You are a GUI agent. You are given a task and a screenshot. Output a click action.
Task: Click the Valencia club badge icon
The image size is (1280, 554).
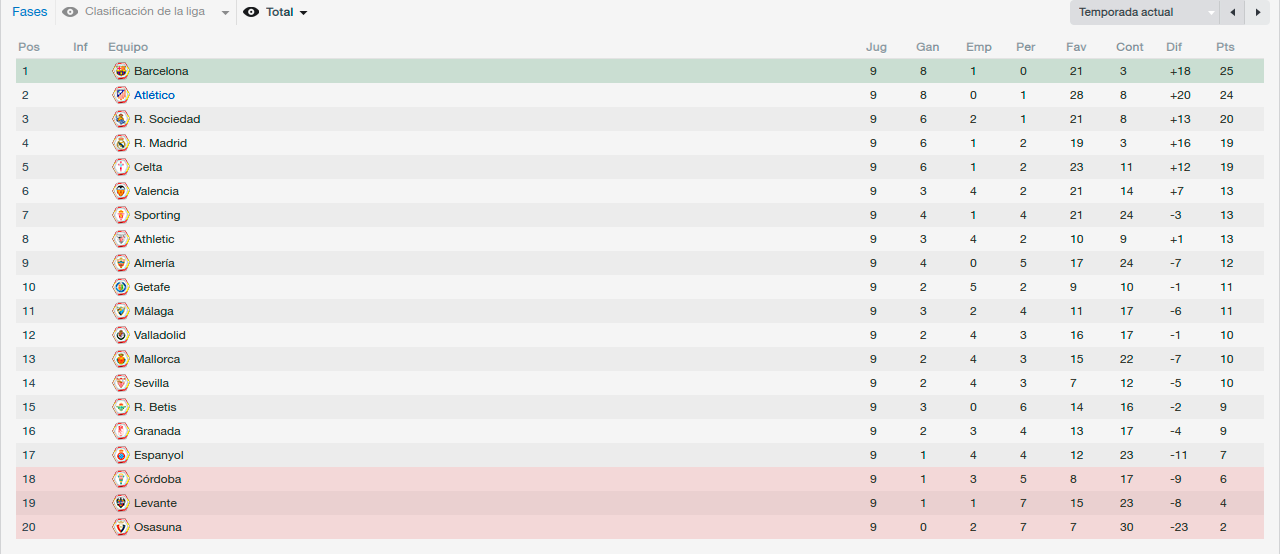(121, 191)
